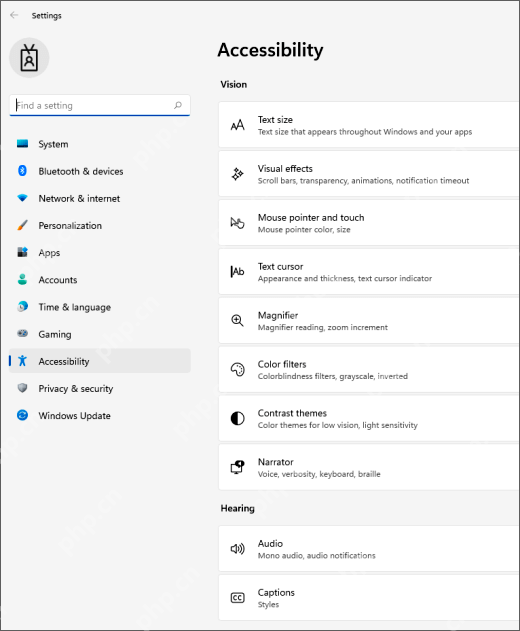This screenshot has width=520, height=631.
Task: Click the back arrow beside Settings
Action: pyautogui.click(x=14, y=15)
